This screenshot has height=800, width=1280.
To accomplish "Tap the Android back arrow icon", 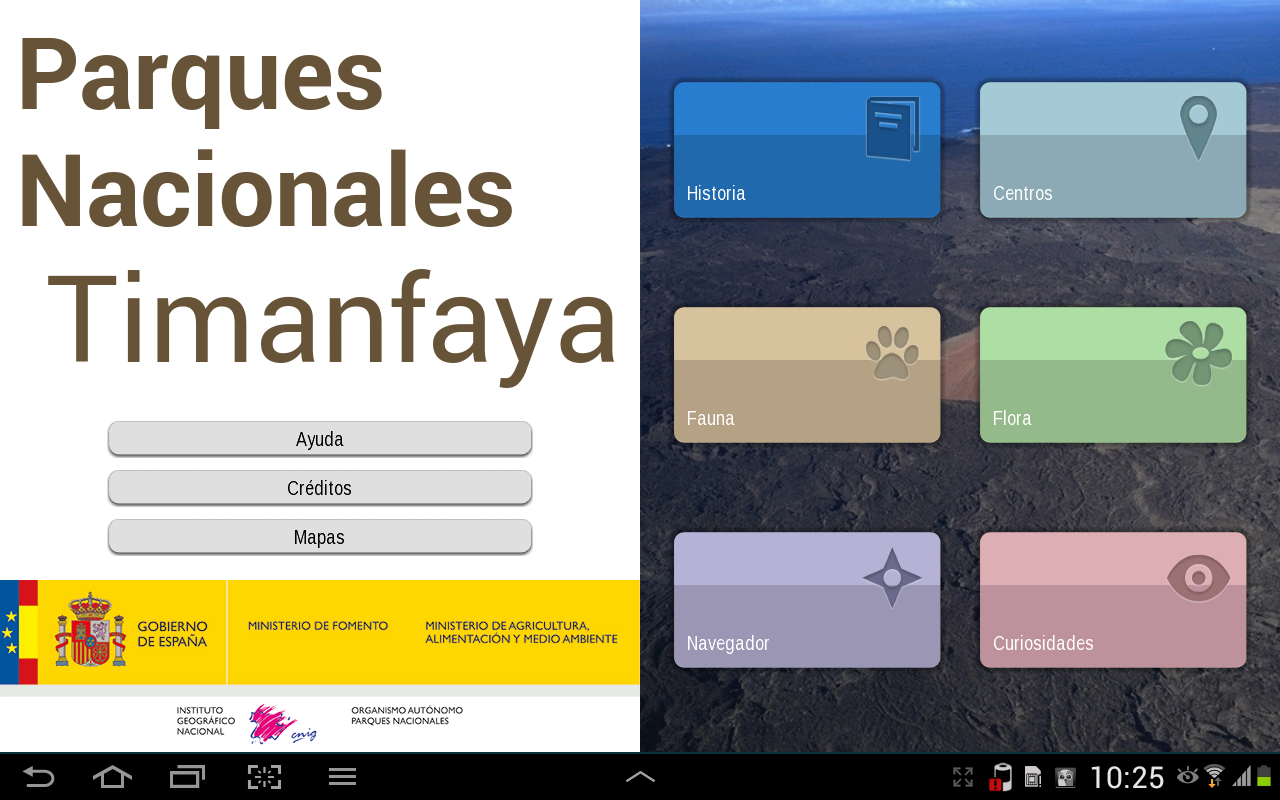I will point(38,777).
